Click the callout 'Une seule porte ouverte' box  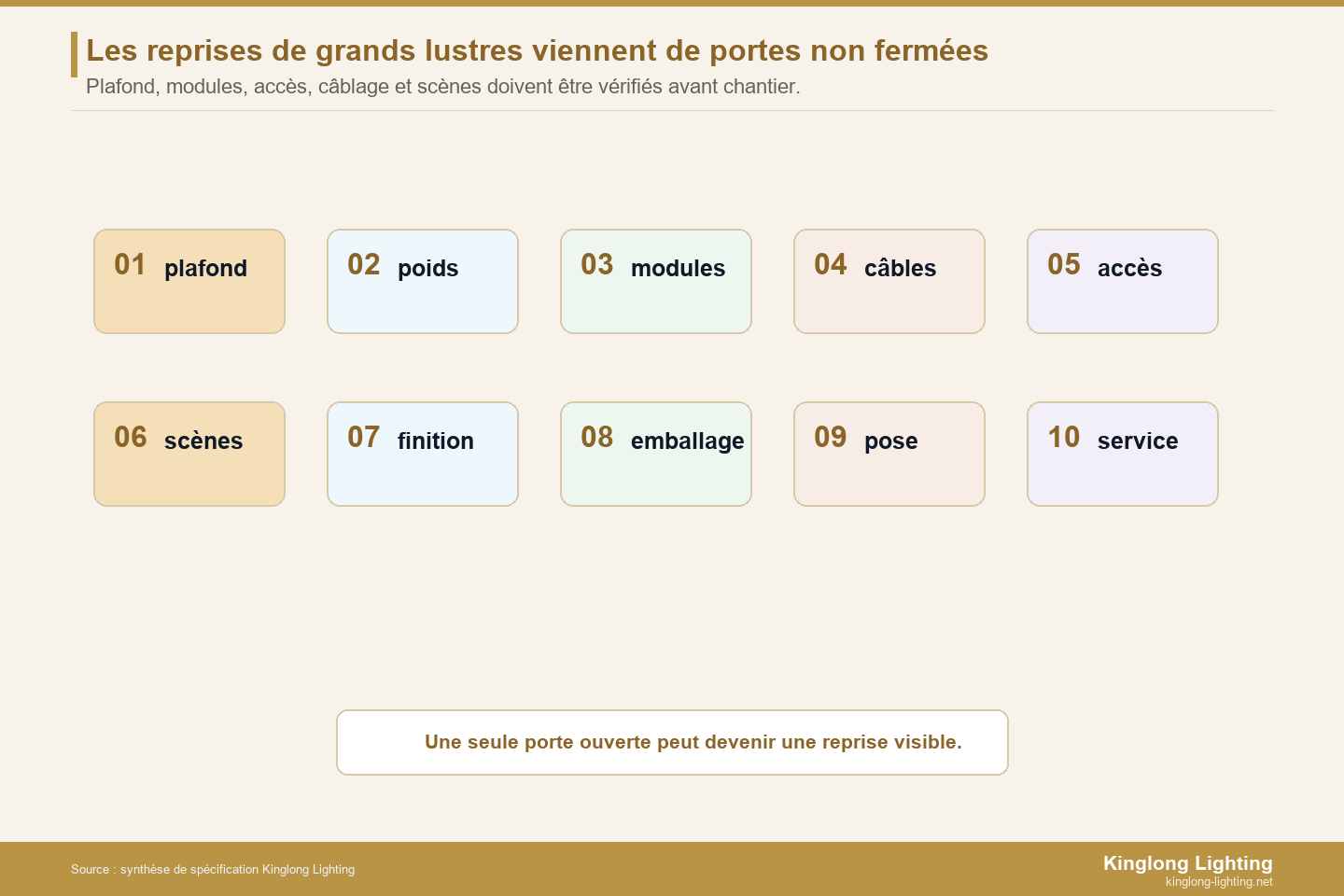(672, 742)
